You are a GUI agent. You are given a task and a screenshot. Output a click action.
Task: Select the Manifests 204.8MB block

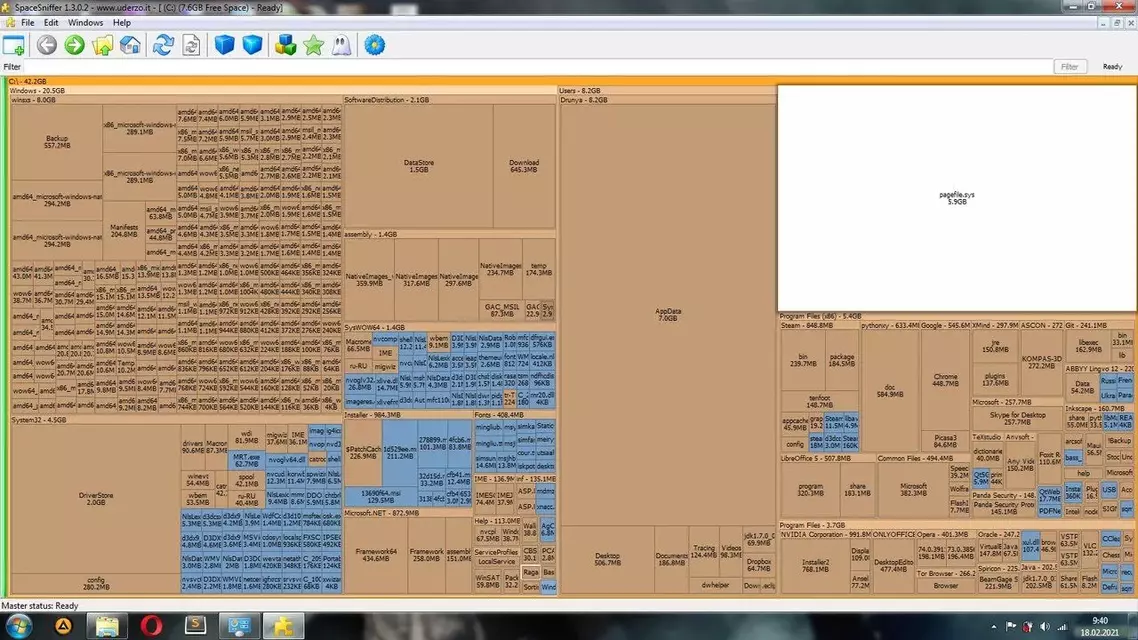tap(123, 231)
